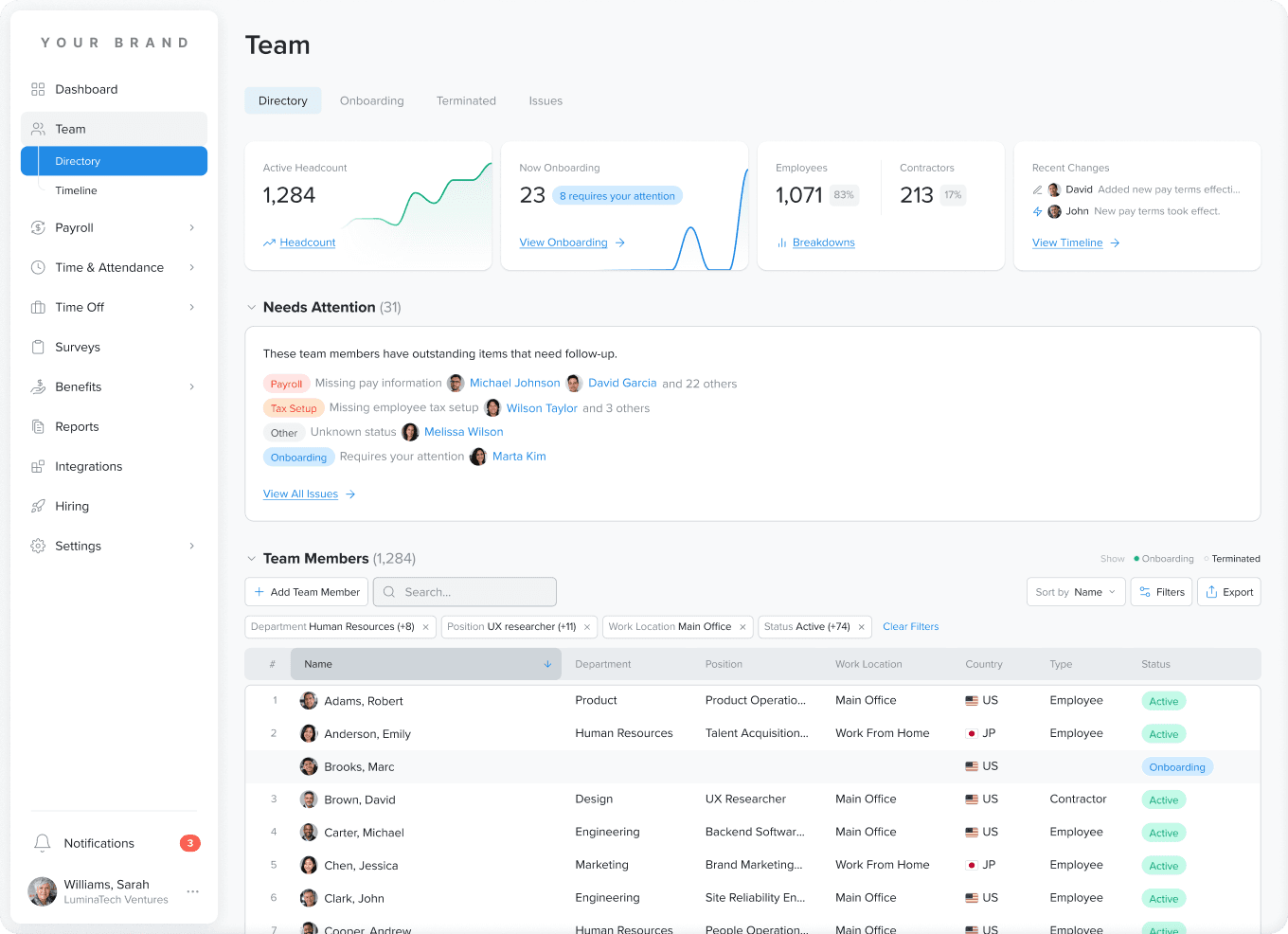This screenshot has width=1288, height=934.
Task: Click the magnifier icon in the search box
Action: click(x=389, y=592)
